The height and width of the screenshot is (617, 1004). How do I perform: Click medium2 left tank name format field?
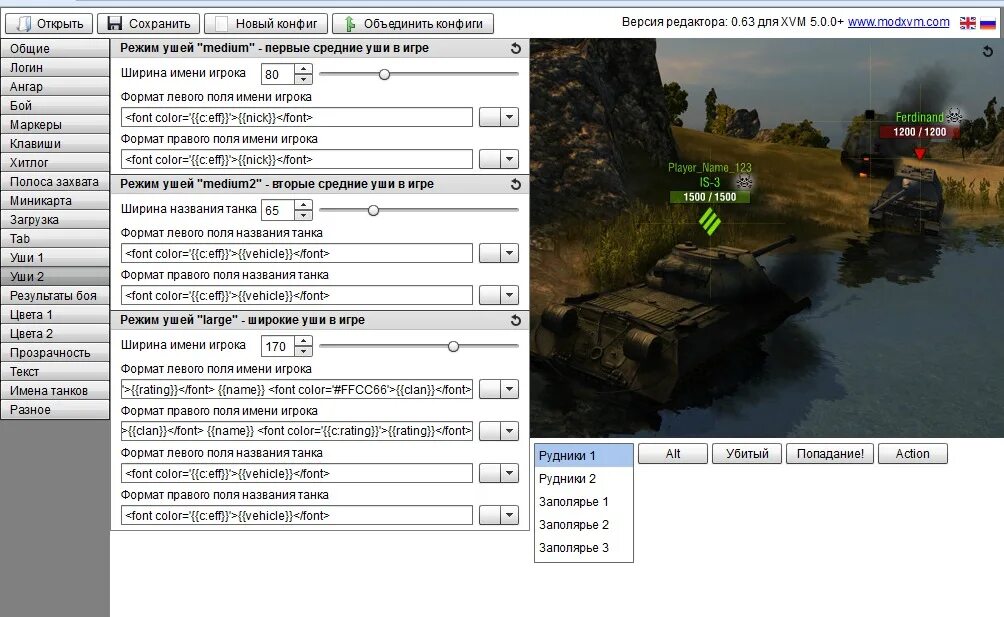click(x=297, y=253)
